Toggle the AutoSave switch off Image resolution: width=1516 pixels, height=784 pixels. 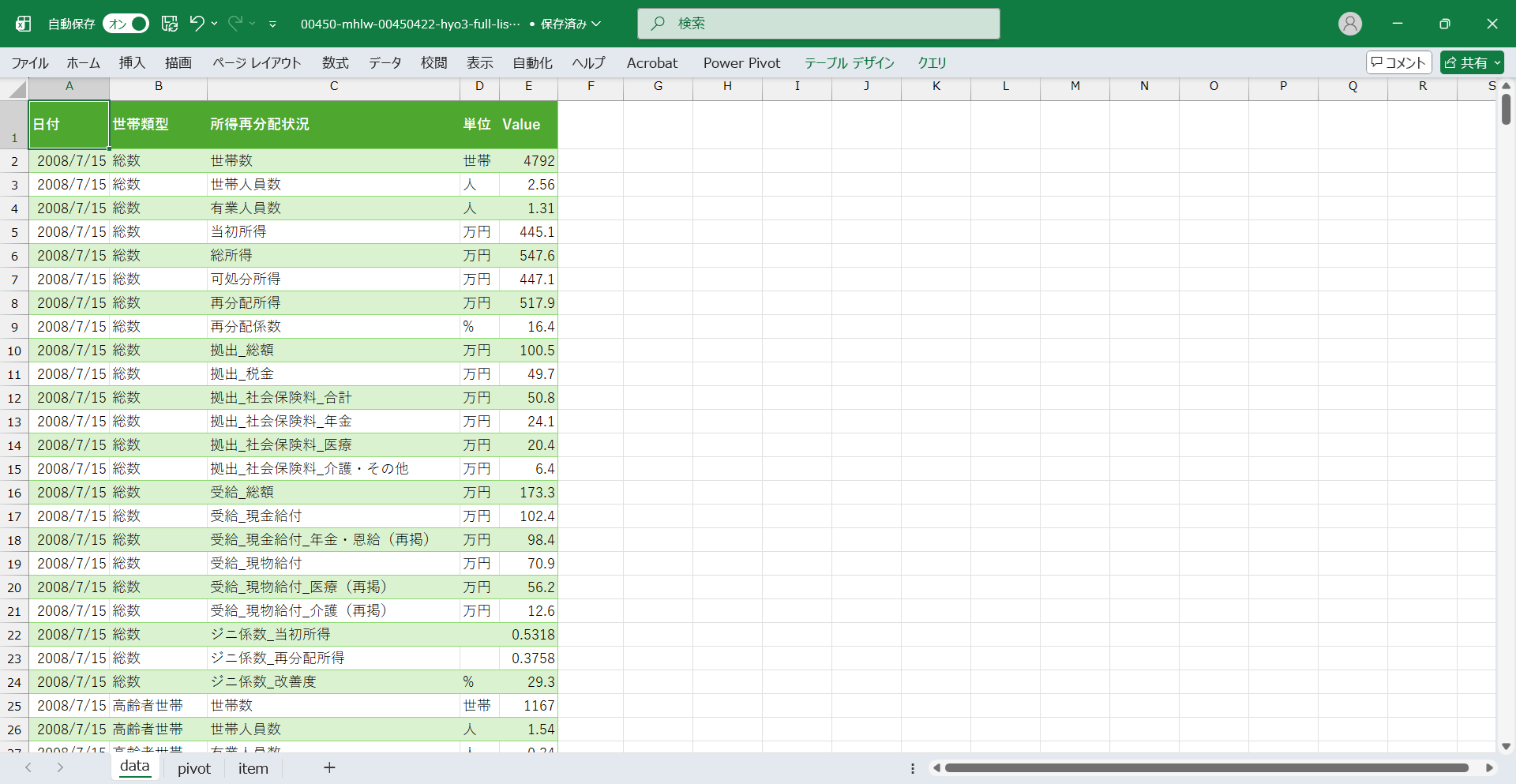(x=126, y=24)
